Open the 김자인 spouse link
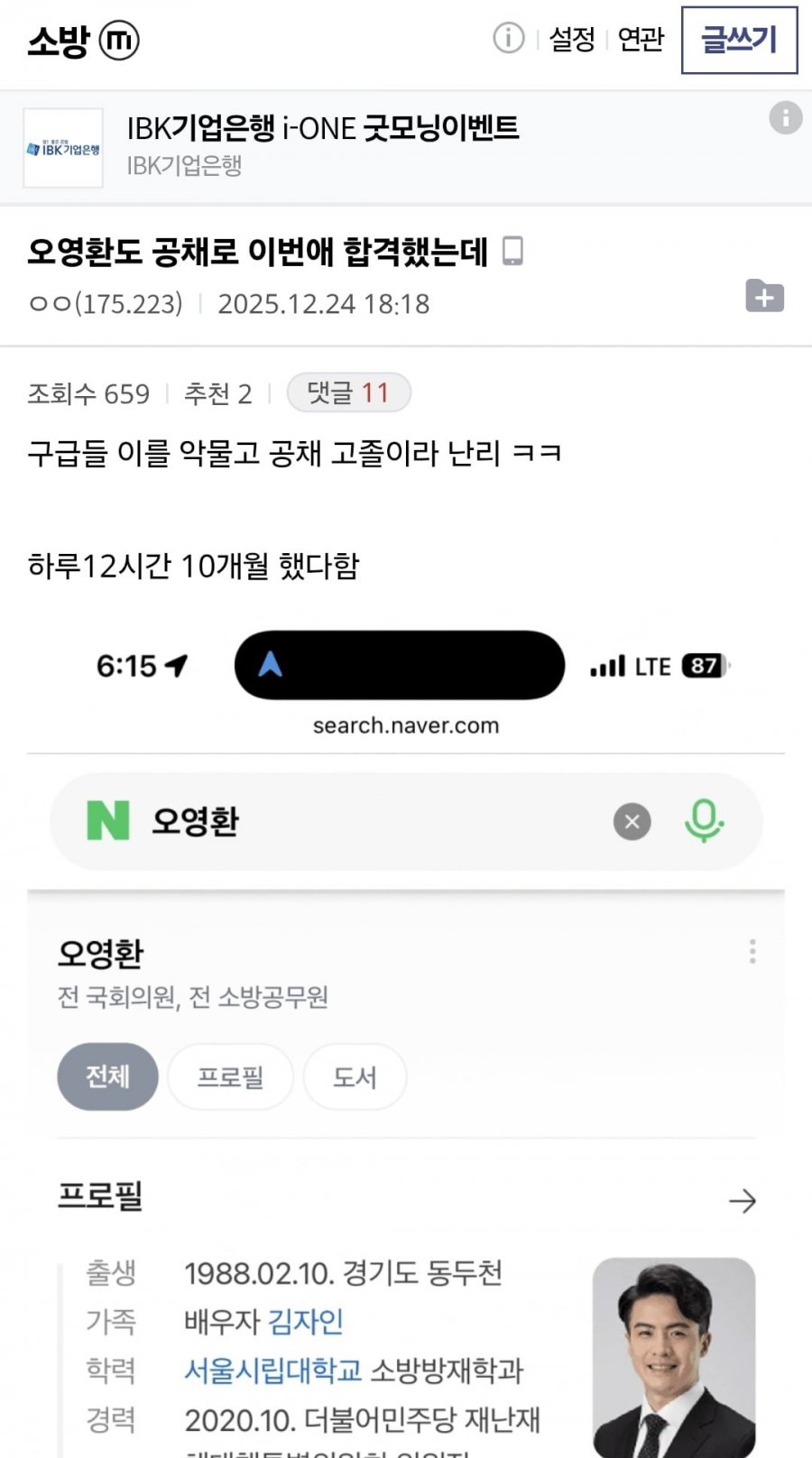 click(x=306, y=1322)
